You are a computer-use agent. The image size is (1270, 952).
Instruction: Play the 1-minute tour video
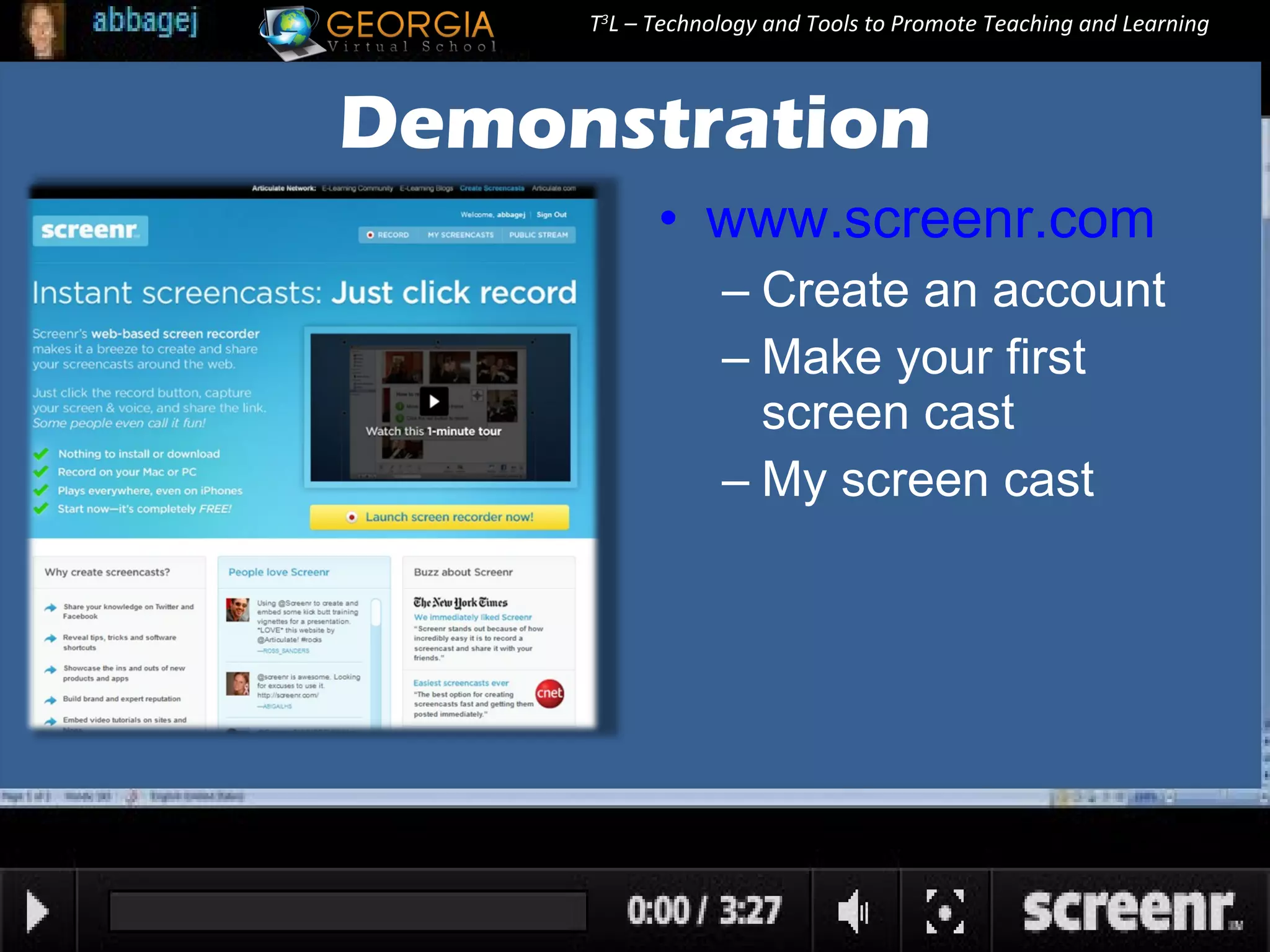(x=434, y=402)
